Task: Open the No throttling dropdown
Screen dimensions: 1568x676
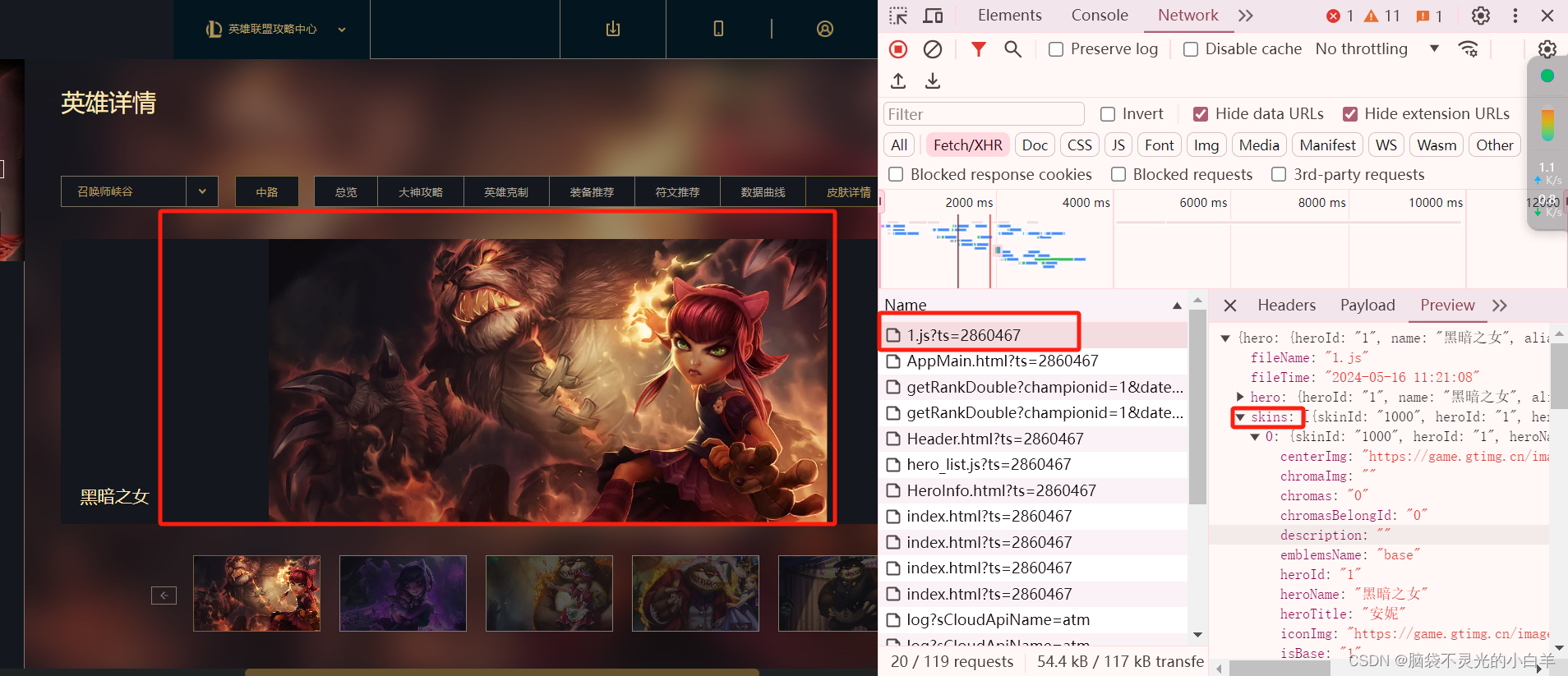Action: [x=1377, y=49]
